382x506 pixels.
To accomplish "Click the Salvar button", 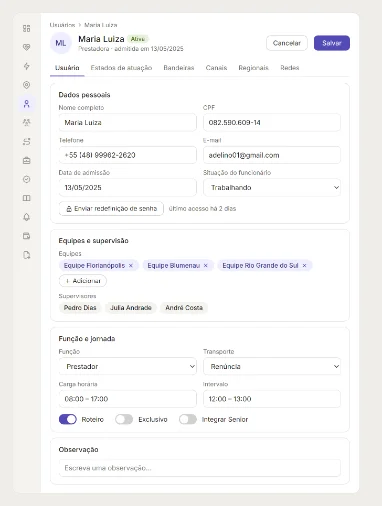I will click(x=332, y=43).
